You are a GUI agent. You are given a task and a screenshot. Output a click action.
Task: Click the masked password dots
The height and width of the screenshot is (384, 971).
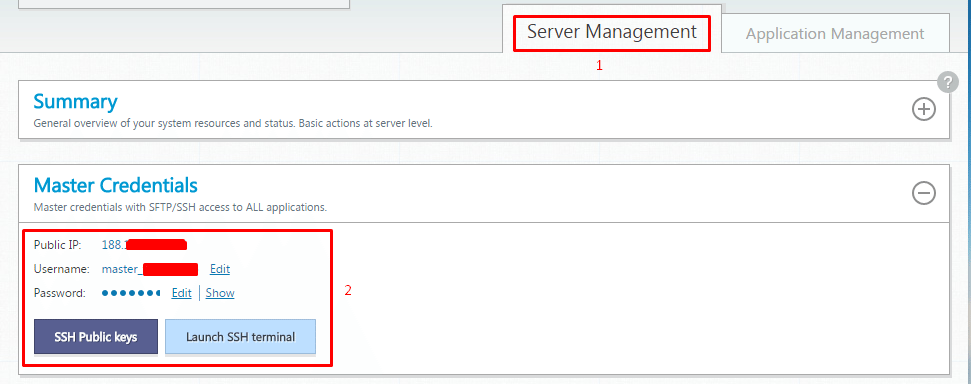[x=131, y=293]
